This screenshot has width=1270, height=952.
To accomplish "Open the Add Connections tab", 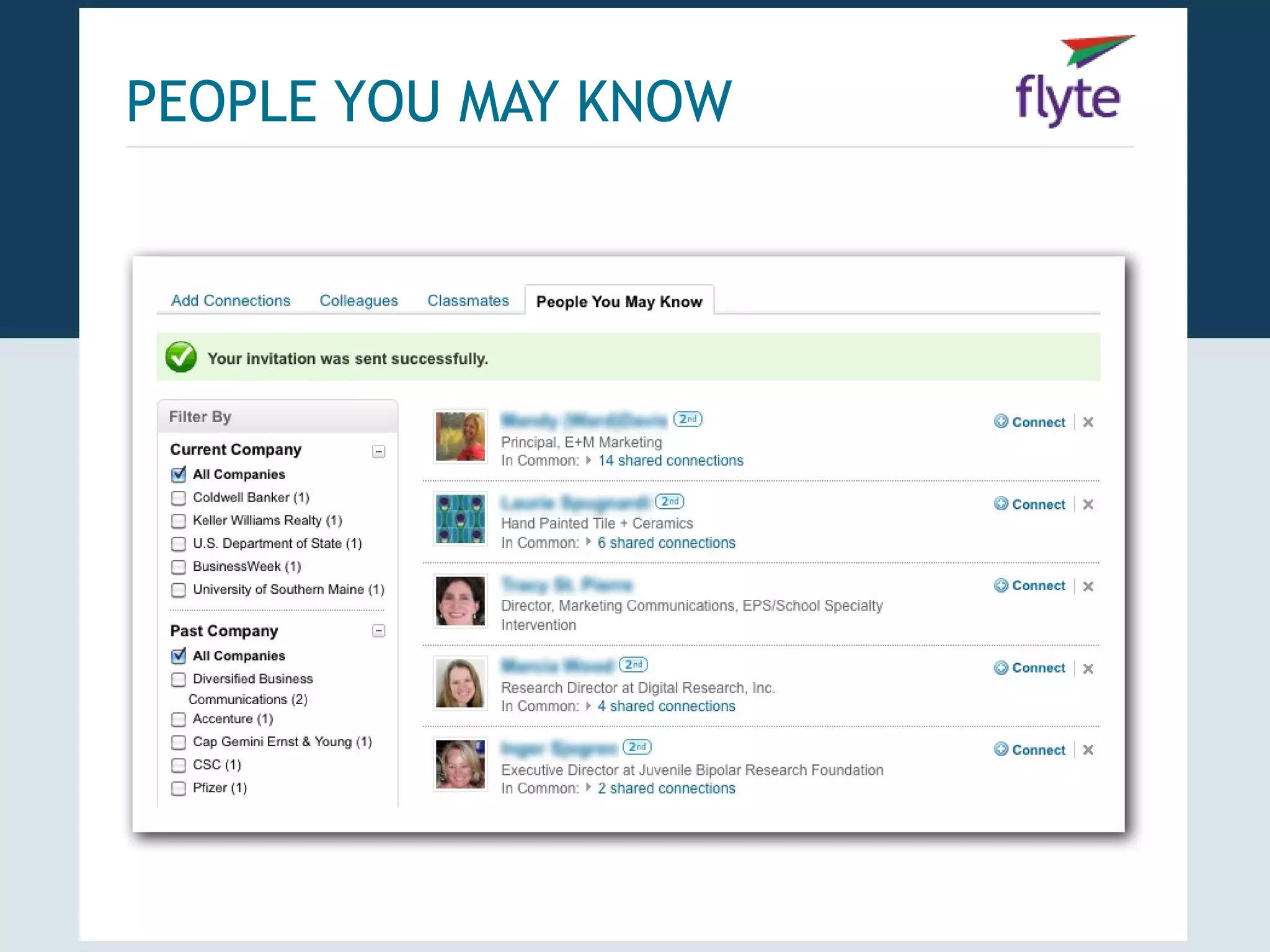I will coord(231,301).
